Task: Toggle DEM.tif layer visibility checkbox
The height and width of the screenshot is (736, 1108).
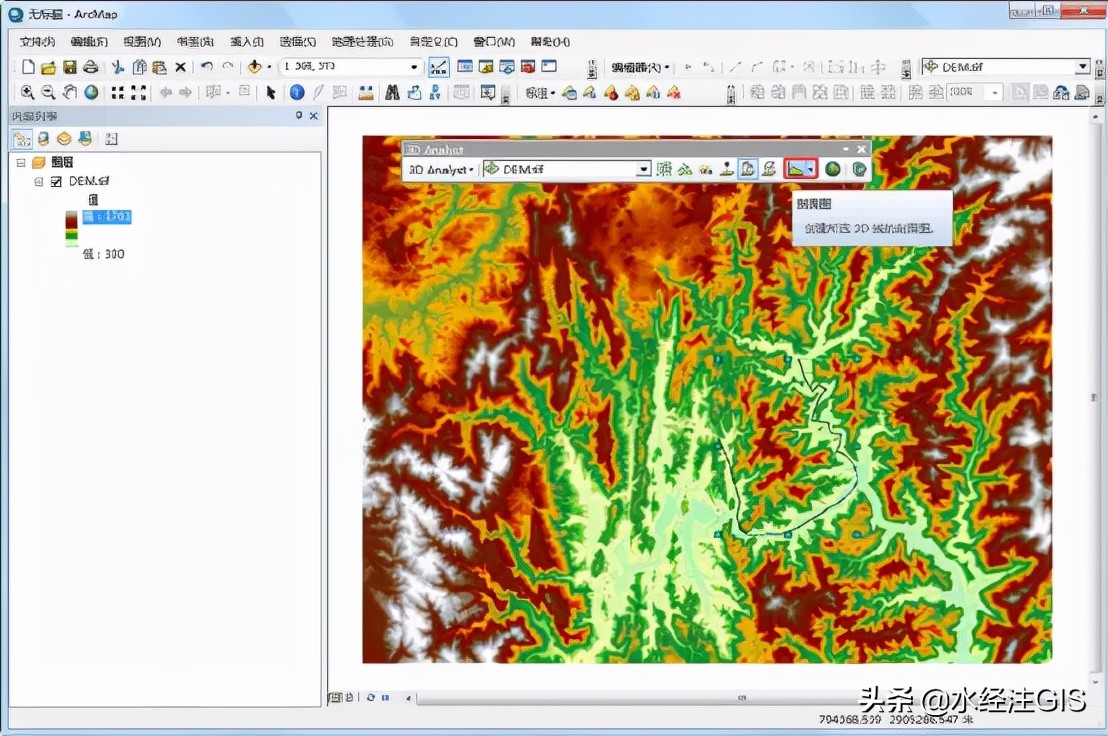Action: (x=57, y=182)
